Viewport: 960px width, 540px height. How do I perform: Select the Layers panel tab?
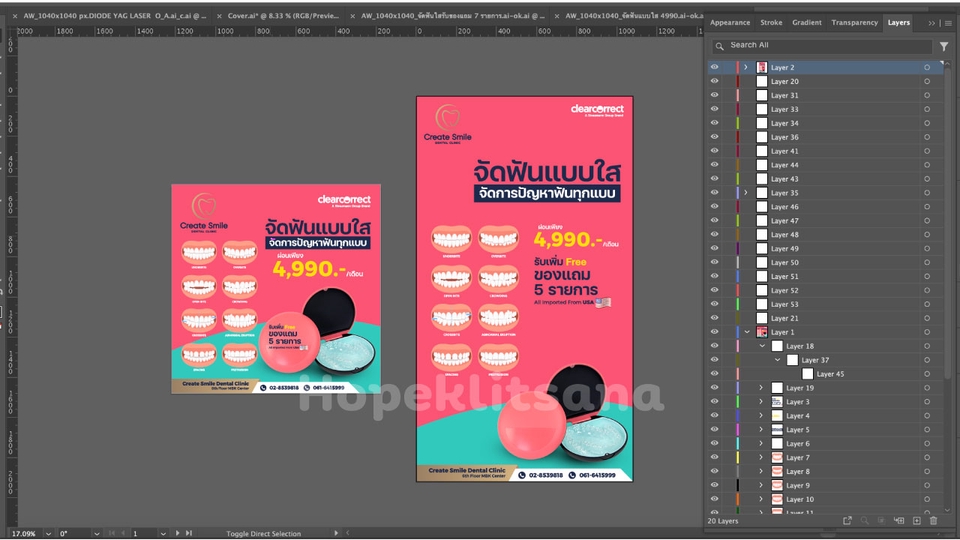(899, 23)
